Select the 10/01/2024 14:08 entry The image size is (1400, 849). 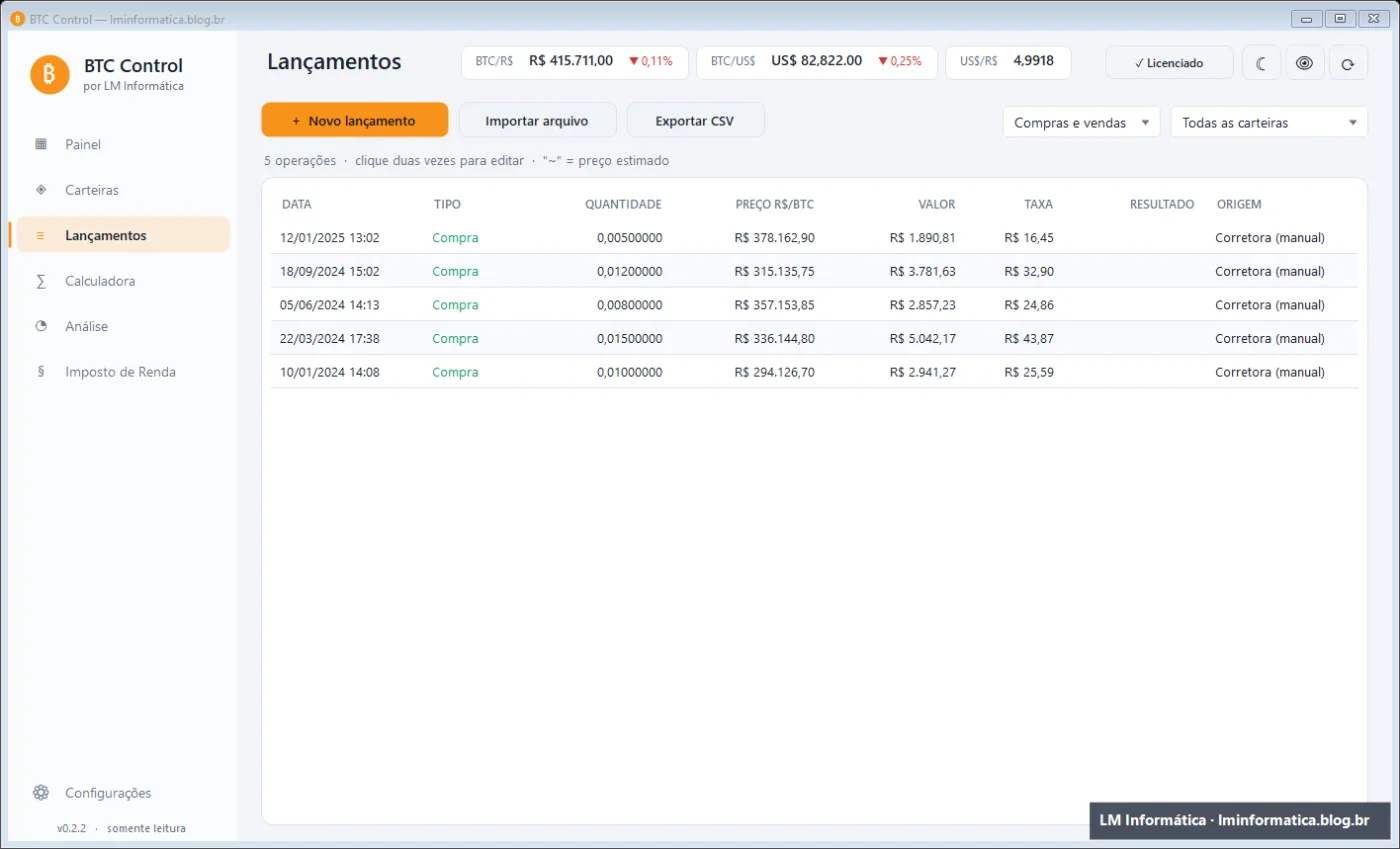click(x=814, y=372)
